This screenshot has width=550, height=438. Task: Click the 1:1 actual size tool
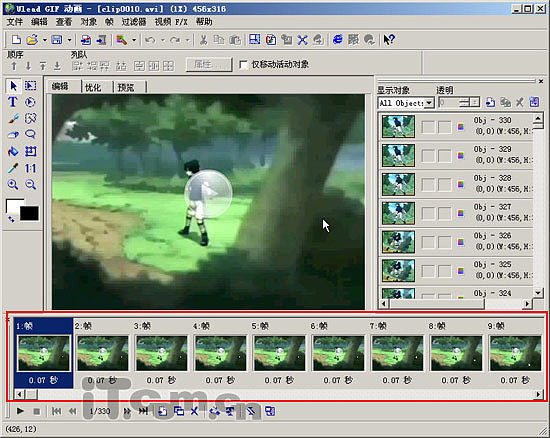[x=31, y=168]
